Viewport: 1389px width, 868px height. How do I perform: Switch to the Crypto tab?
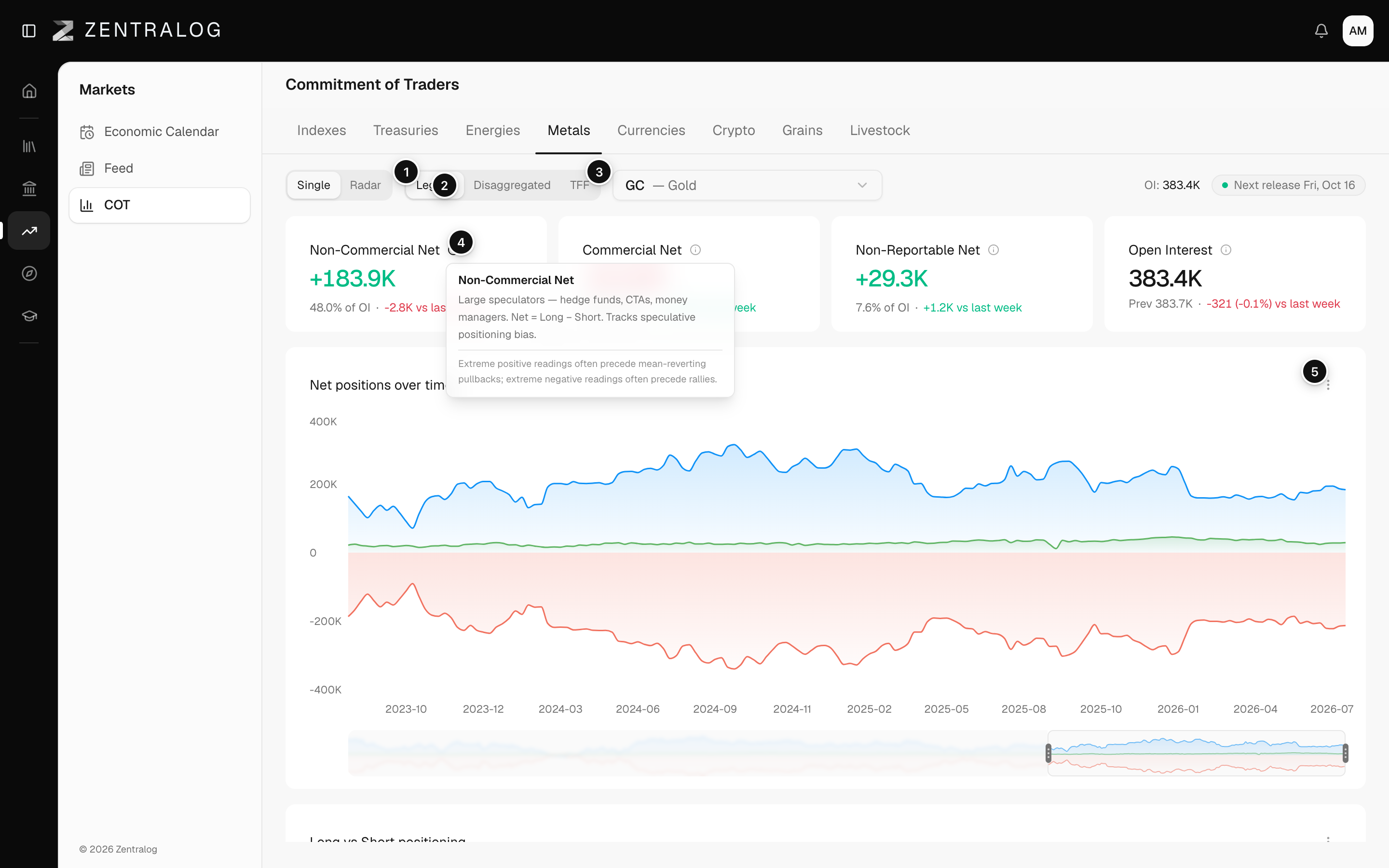click(734, 130)
